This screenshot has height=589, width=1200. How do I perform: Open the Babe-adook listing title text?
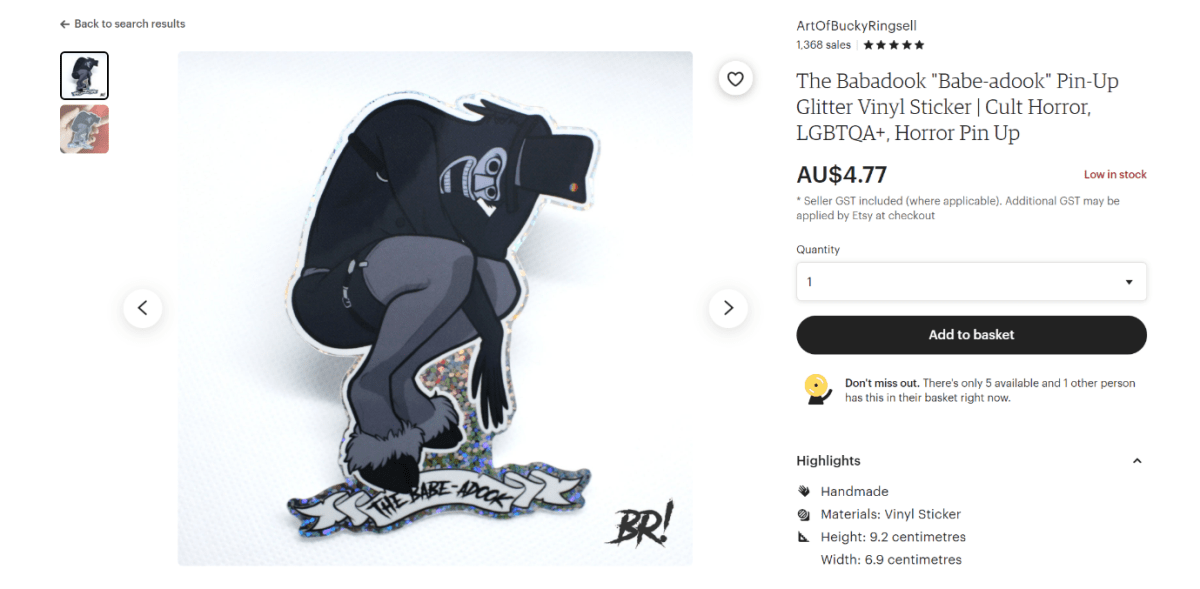957,107
